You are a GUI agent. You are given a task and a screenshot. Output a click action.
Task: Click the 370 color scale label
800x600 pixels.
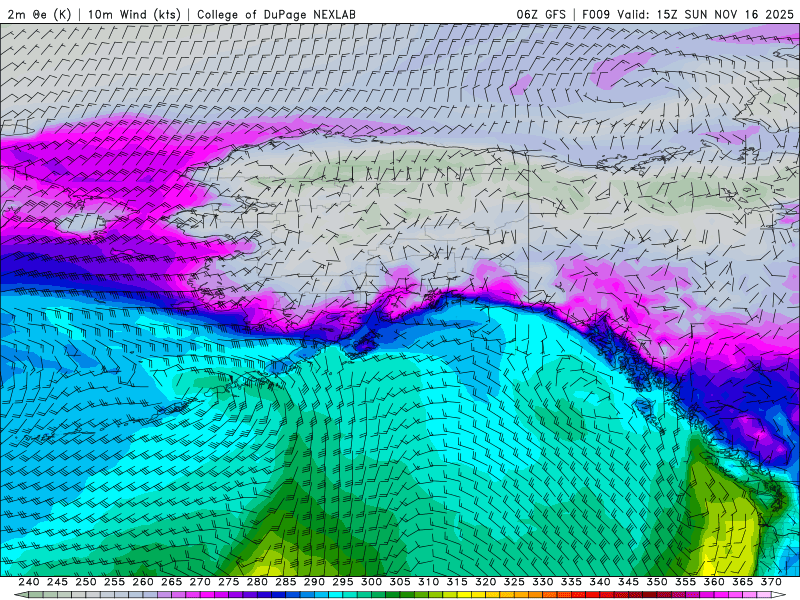[771, 582]
